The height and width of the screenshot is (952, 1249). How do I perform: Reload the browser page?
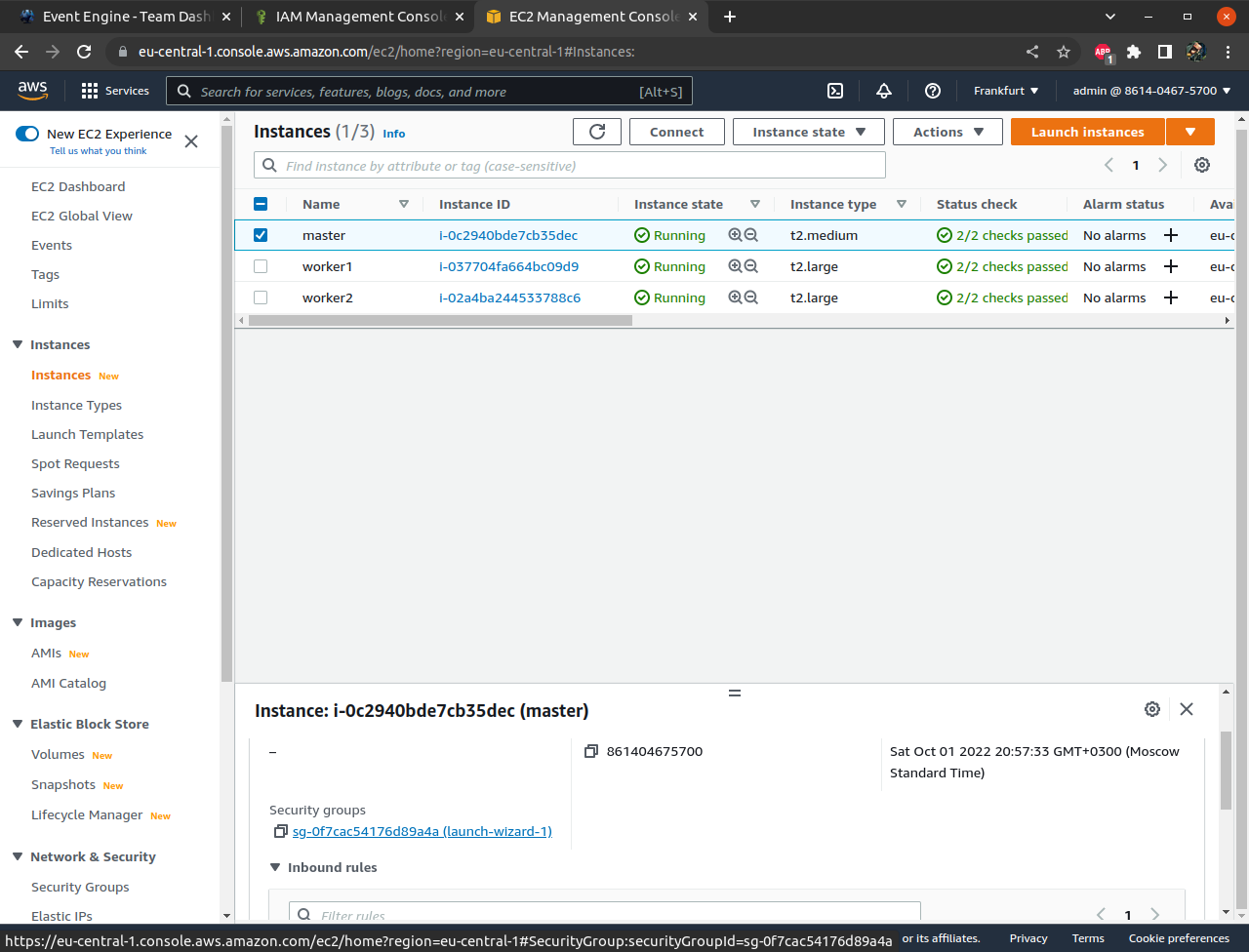(x=84, y=52)
